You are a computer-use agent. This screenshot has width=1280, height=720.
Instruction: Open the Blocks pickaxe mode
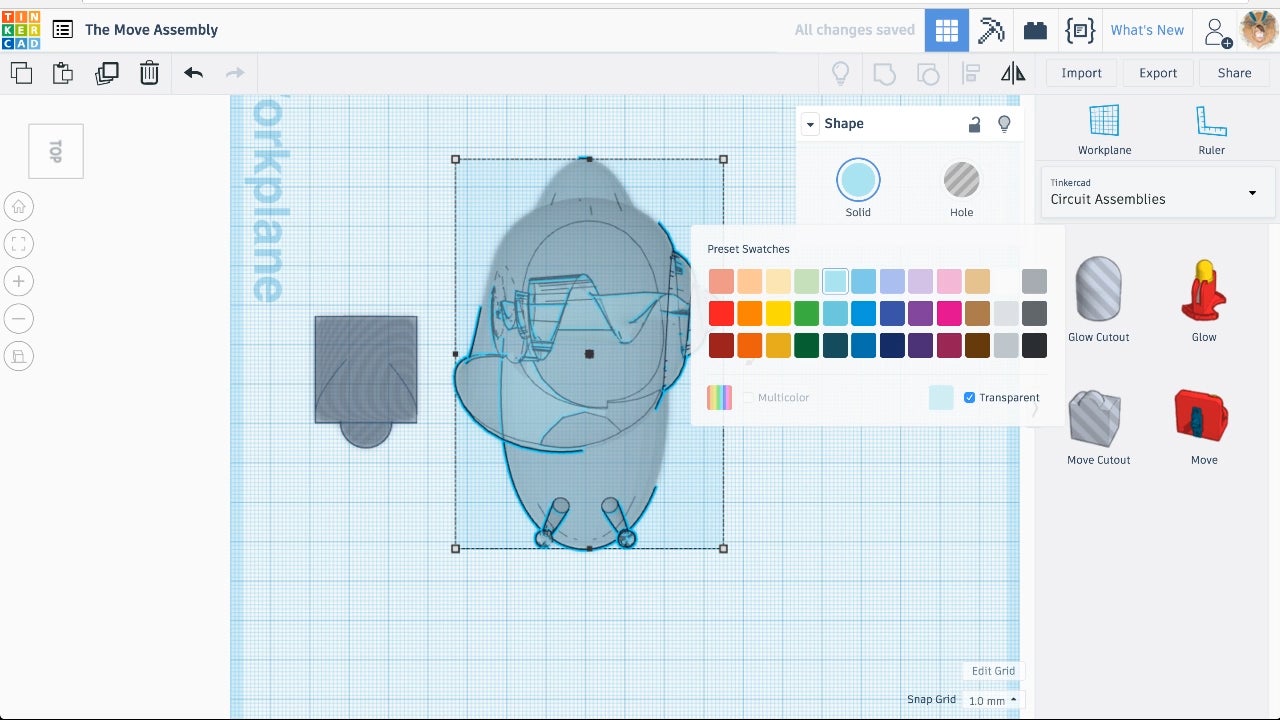(x=991, y=30)
